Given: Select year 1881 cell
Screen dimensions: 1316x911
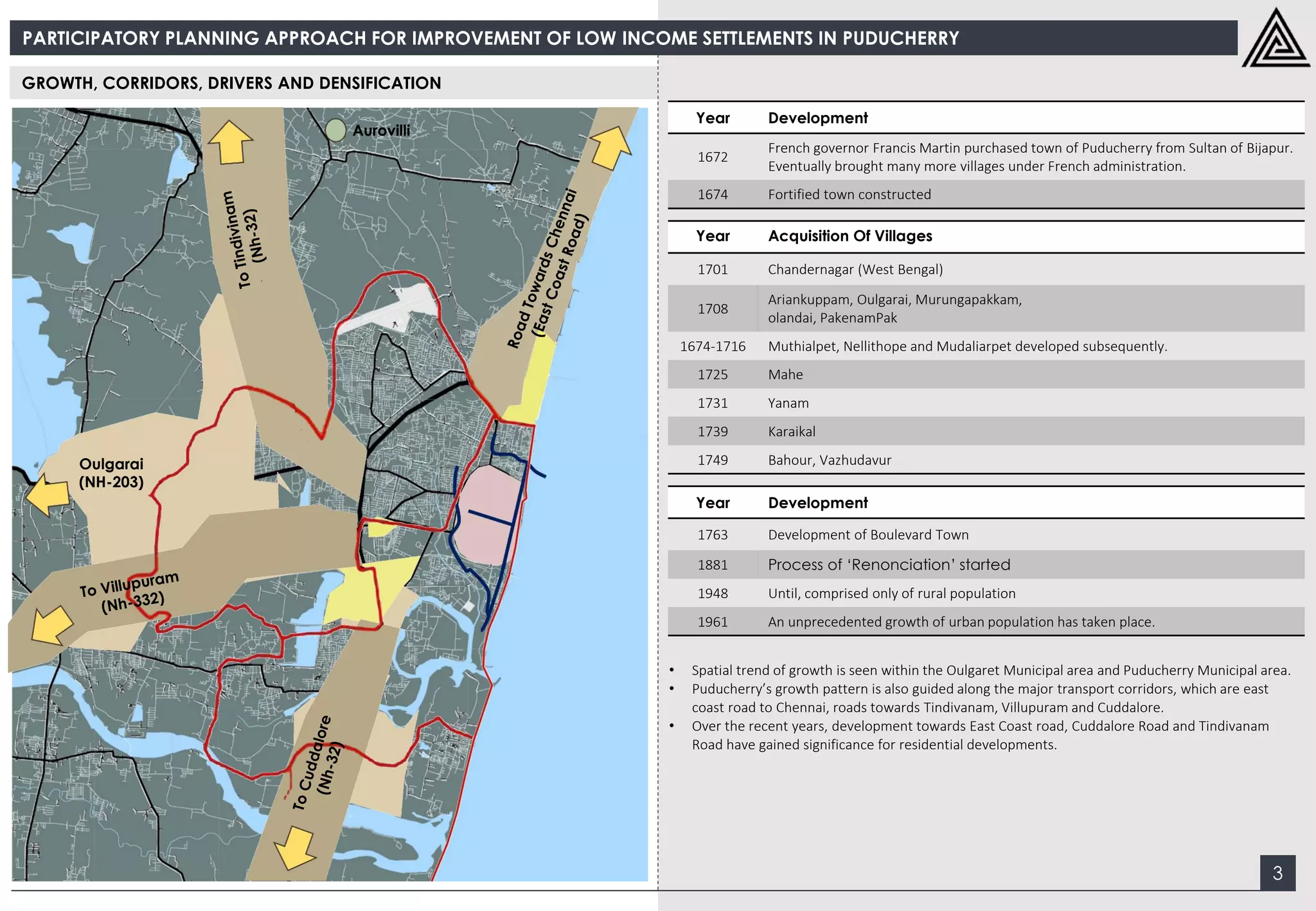Looking at the screenshot, I should coord(713,565).
